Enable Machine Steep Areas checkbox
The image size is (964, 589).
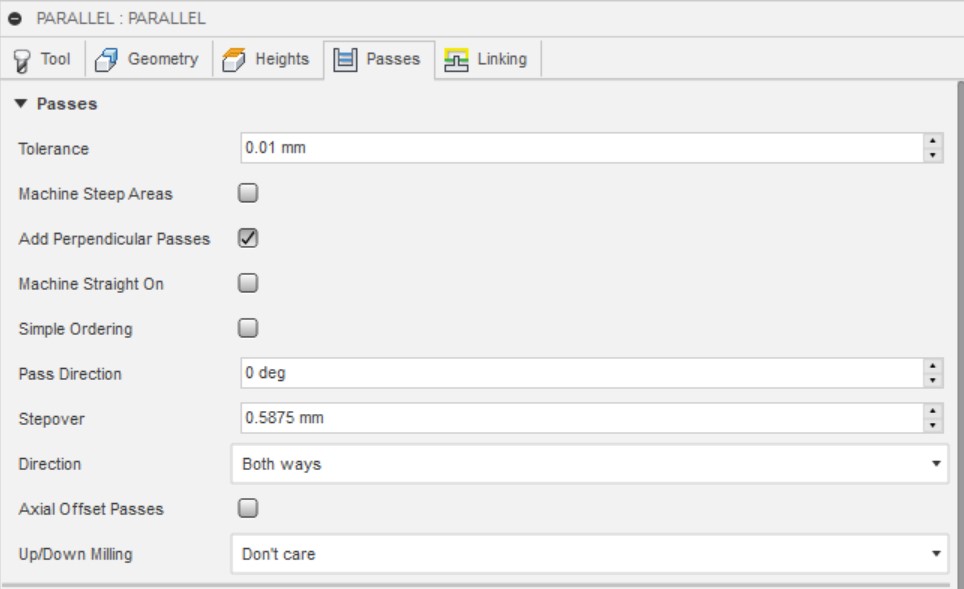247,193
